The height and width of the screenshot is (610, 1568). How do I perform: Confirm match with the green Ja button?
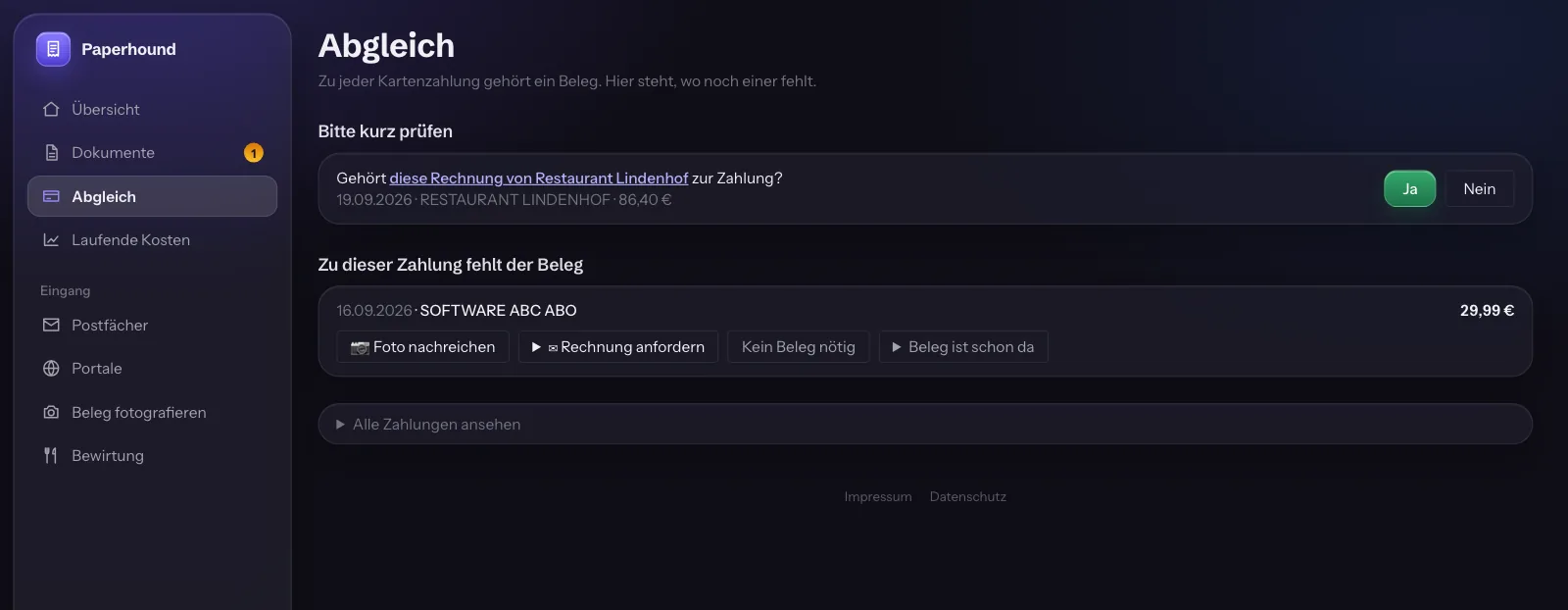pos(1409,188)
